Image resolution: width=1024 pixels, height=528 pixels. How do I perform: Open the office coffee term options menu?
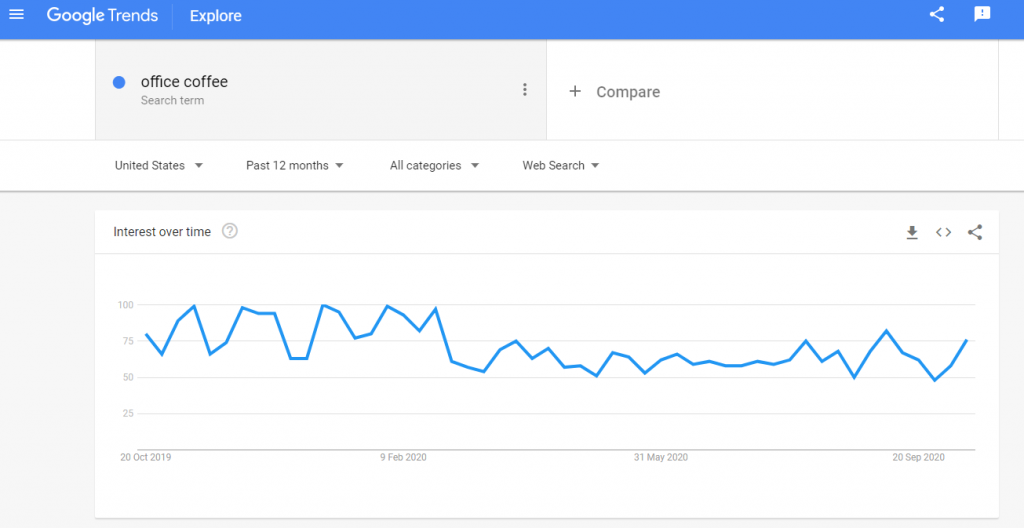(x=524, y=90)
